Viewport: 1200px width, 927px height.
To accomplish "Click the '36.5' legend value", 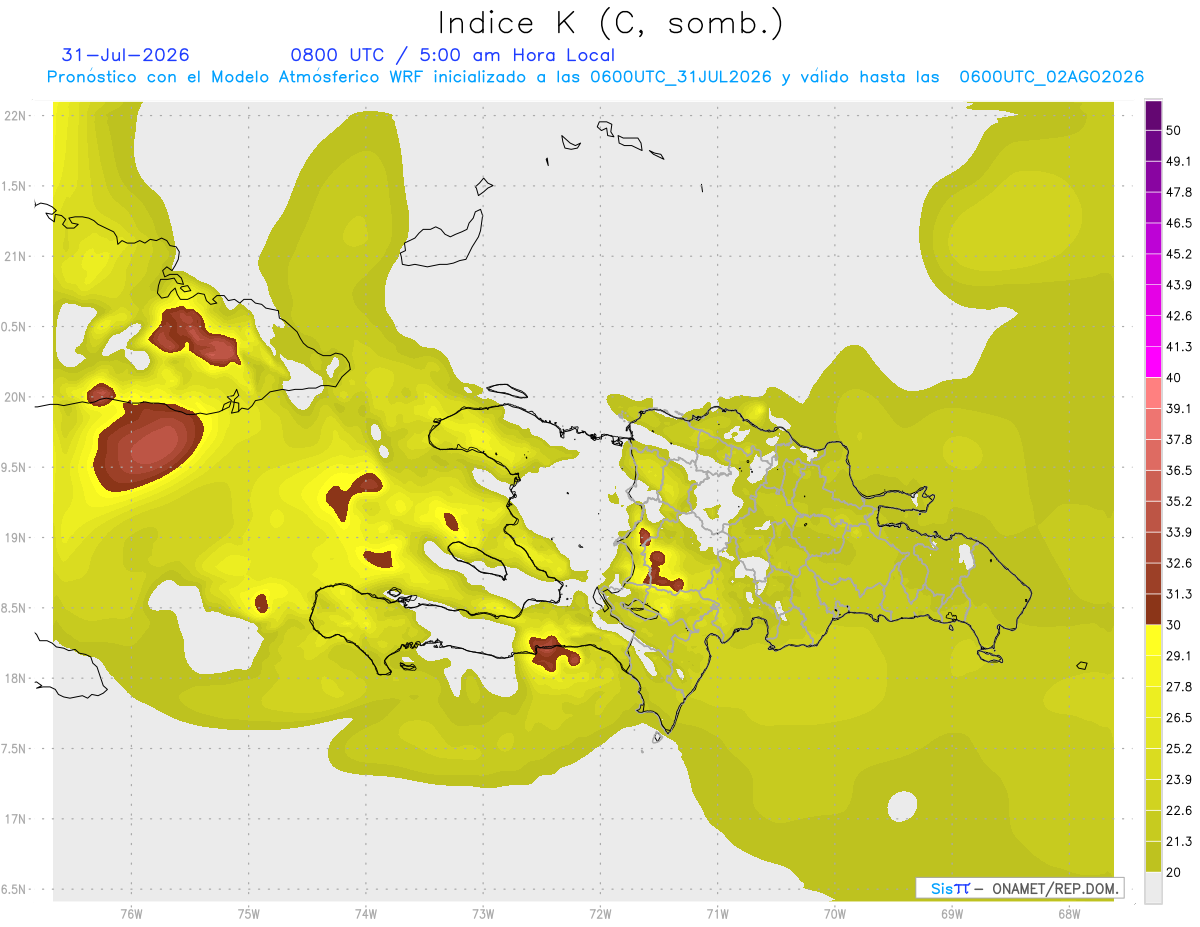I will [1178, 470].
